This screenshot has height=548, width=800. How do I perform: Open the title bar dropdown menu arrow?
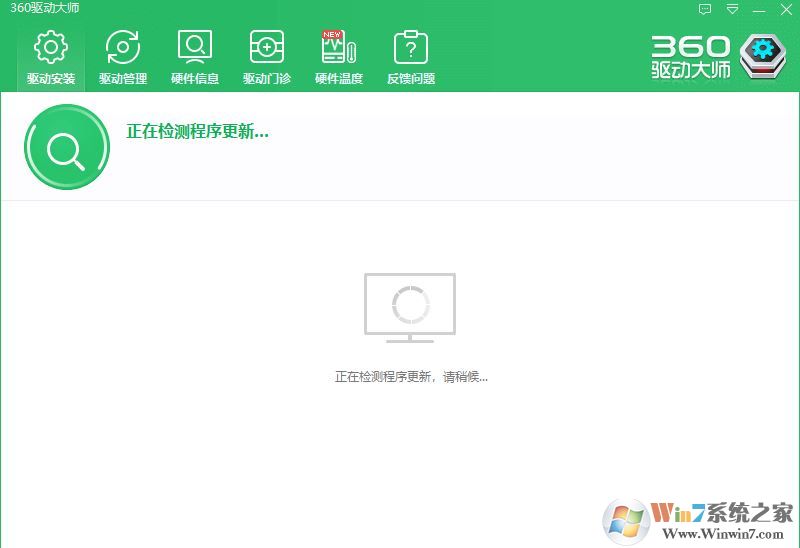[x=733, y=9]
